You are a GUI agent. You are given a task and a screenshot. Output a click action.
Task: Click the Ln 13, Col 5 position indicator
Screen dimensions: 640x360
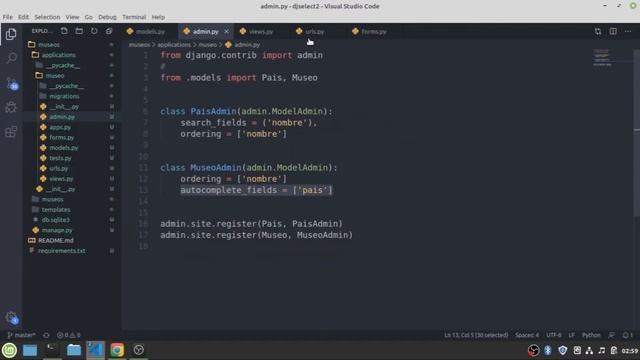pyautogui.click(x=476, y=335)
